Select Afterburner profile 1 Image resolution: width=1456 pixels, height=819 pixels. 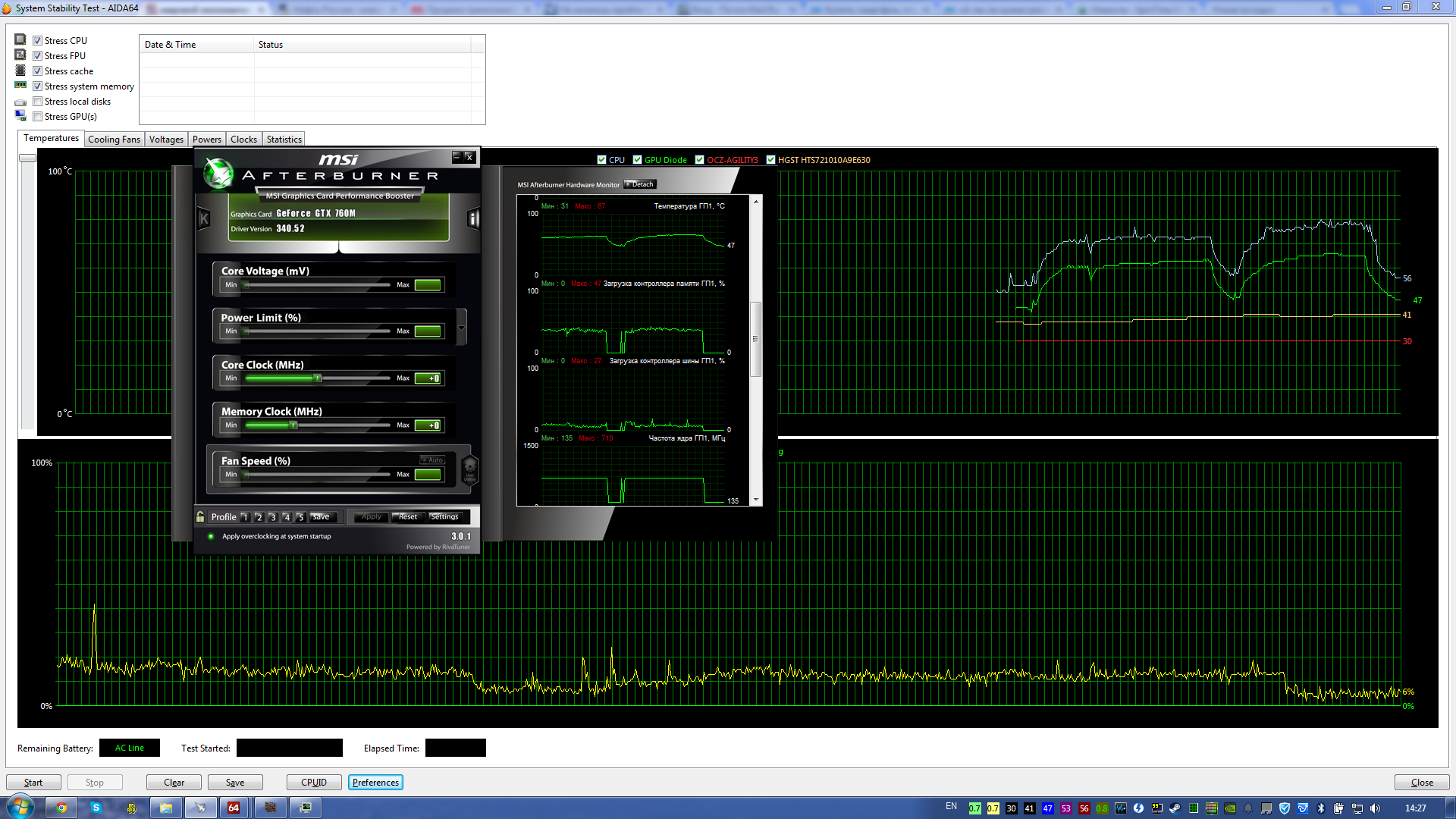click(x=245, y=517)
